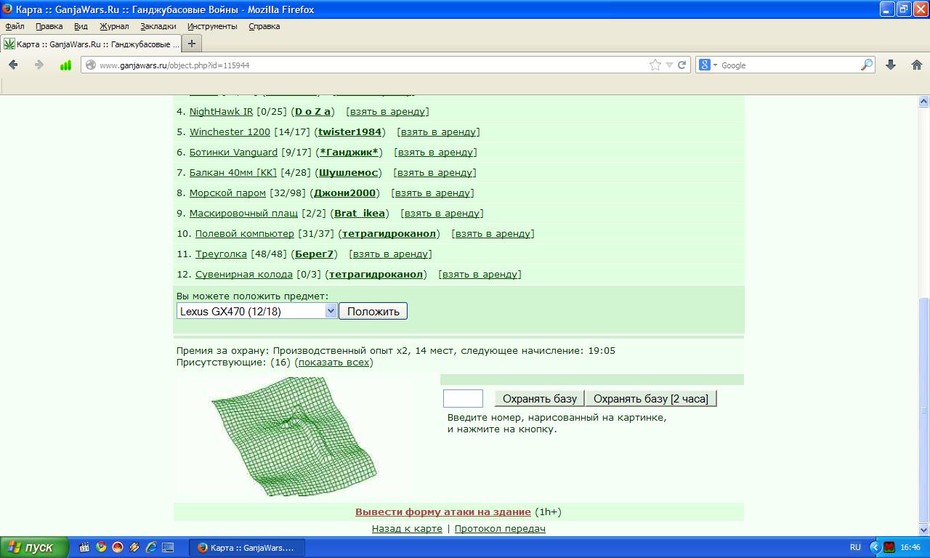Rent the Winchester 1200 via взять в аренду
The height and width of the screenshot is (558, 930).
(x=438, y=132)
